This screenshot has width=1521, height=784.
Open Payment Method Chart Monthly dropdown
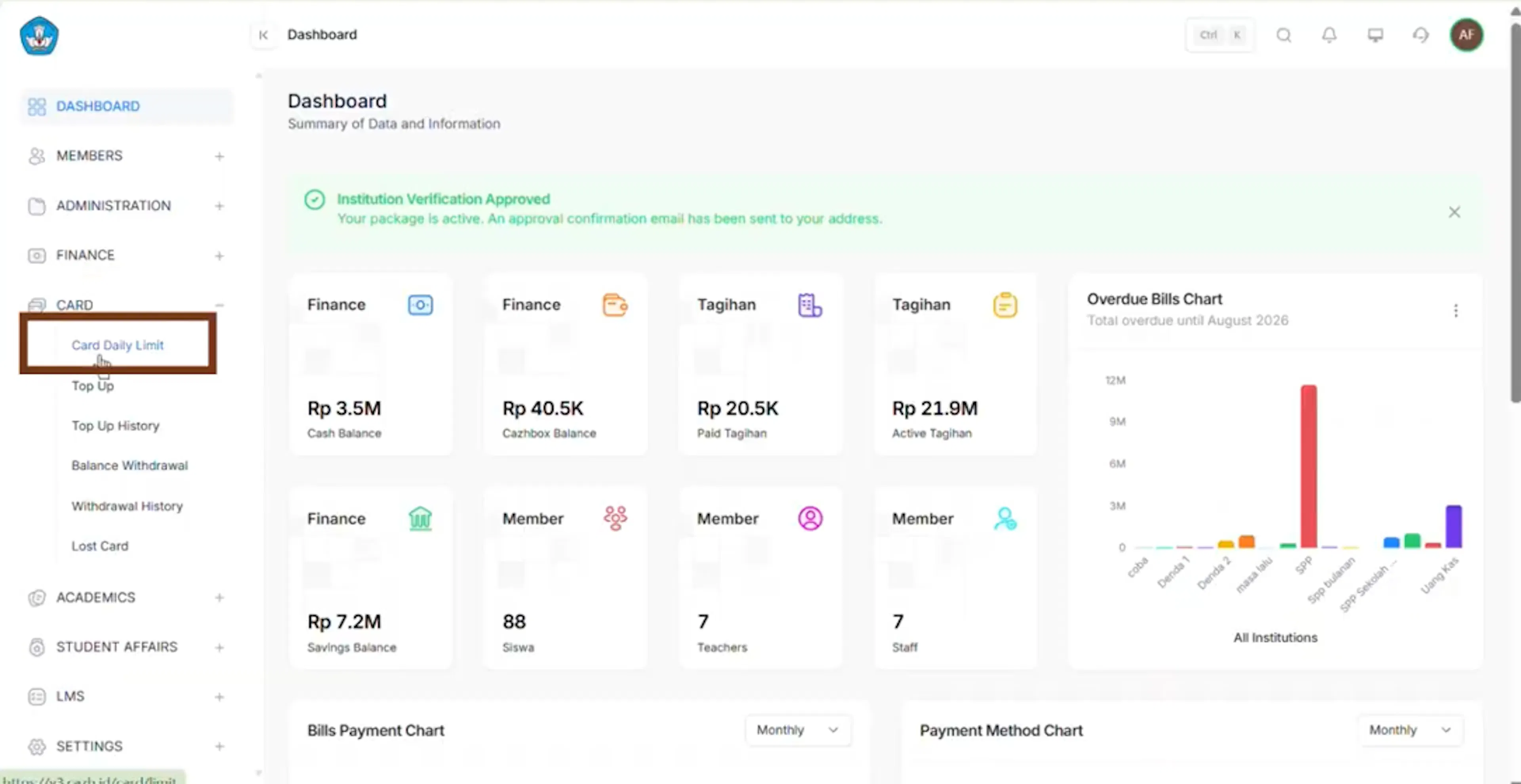1410,730
